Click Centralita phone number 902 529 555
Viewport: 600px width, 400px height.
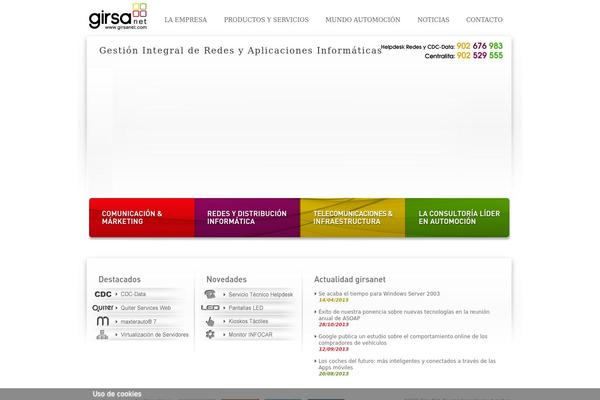pyautogui.click(x=479, y=56)
